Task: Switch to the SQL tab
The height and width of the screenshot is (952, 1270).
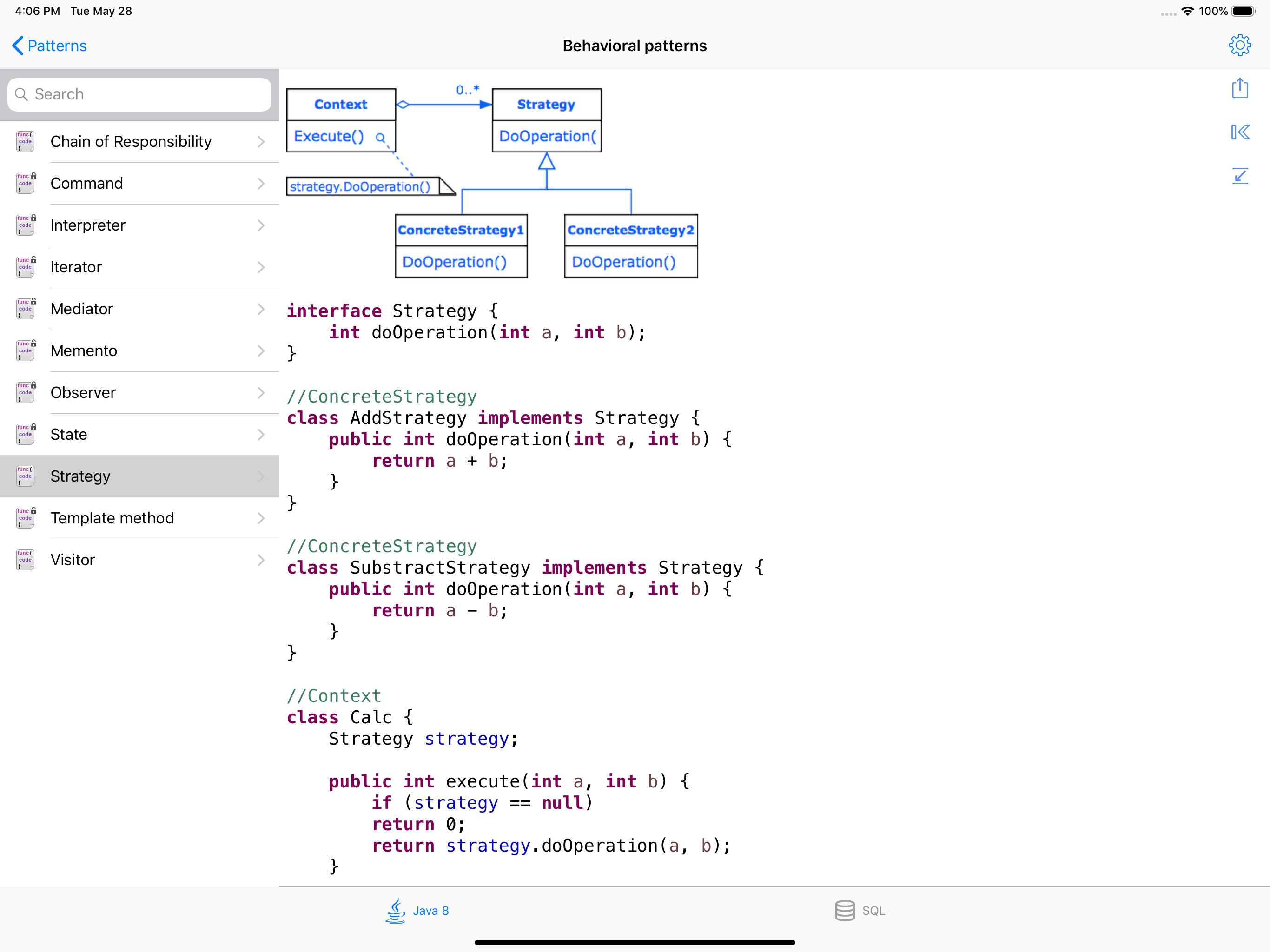Action: [x=860, y=911]
